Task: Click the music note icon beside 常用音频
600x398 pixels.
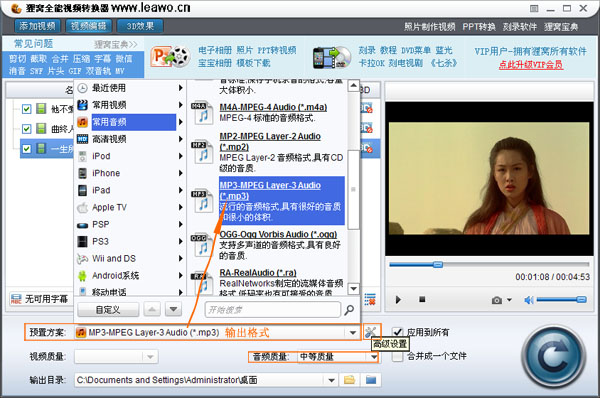Action: [x=82, y=122]
